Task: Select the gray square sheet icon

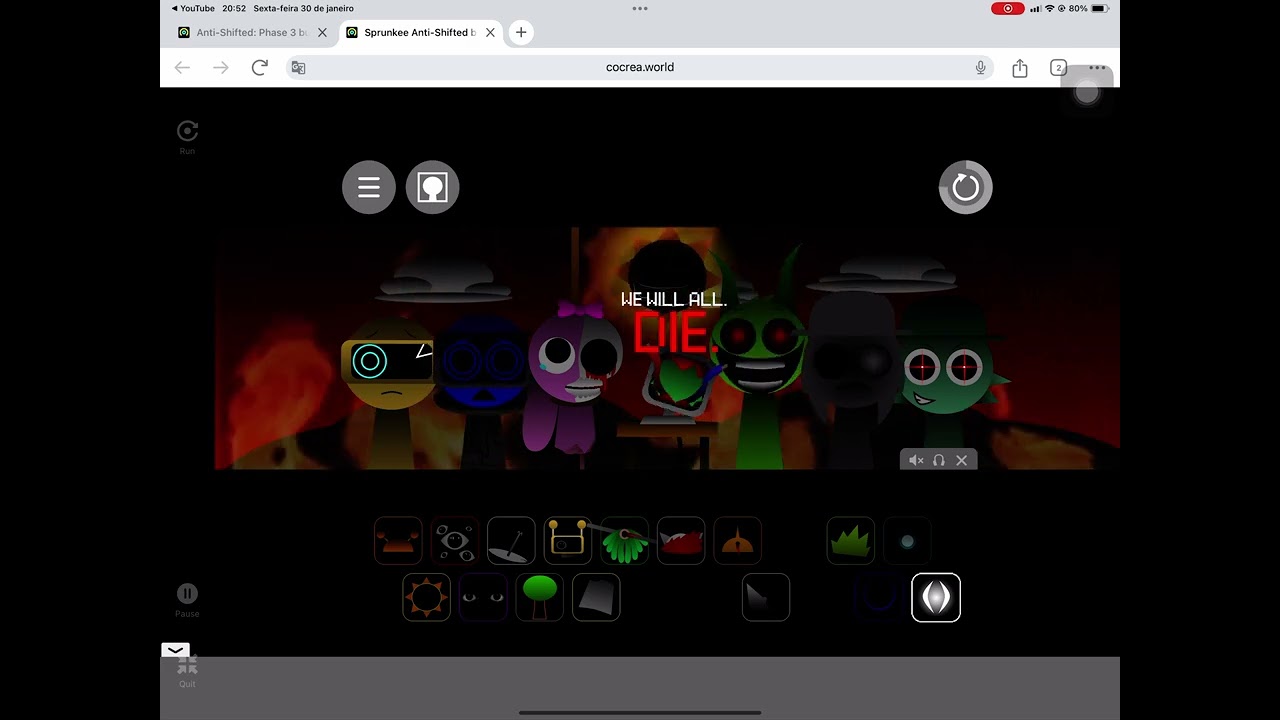Action: 596,597
